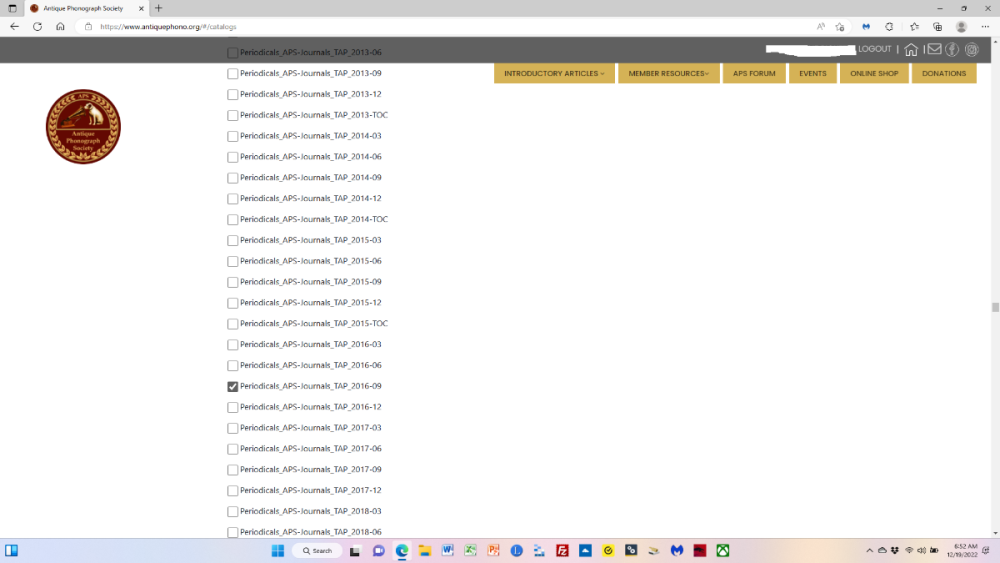Select the Antique Phonograph Society browser tab
The image size is (1000, 563).
[87, 8]
